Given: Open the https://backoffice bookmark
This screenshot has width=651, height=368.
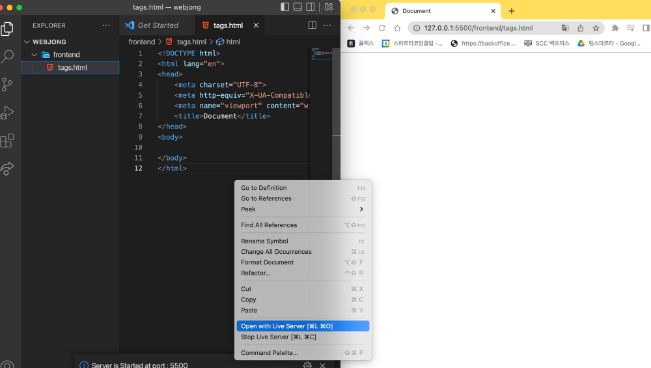Looking at the screenshot, I should (x=484, y=43).
